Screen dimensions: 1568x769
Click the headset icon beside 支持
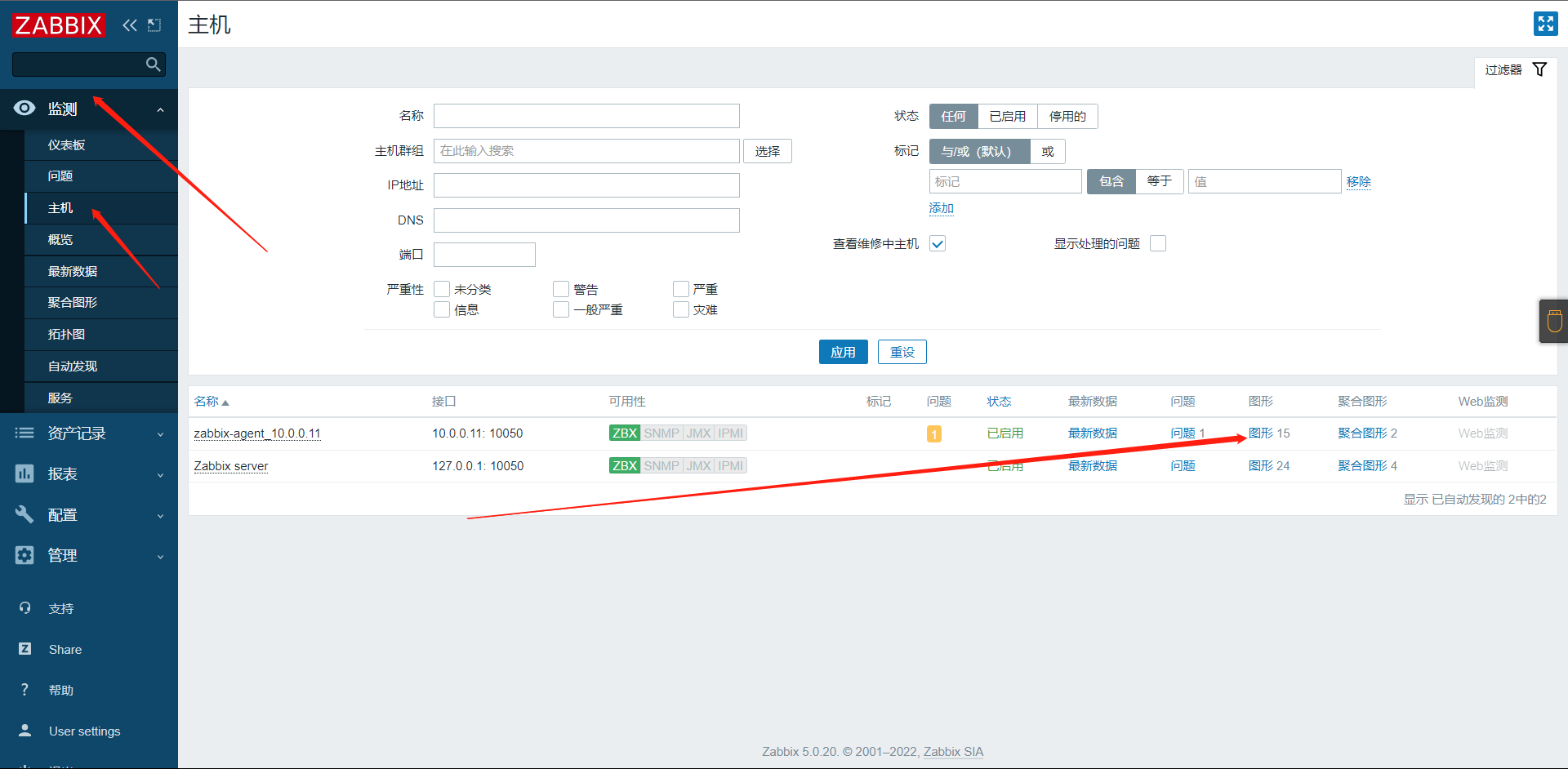pos(25,608)
